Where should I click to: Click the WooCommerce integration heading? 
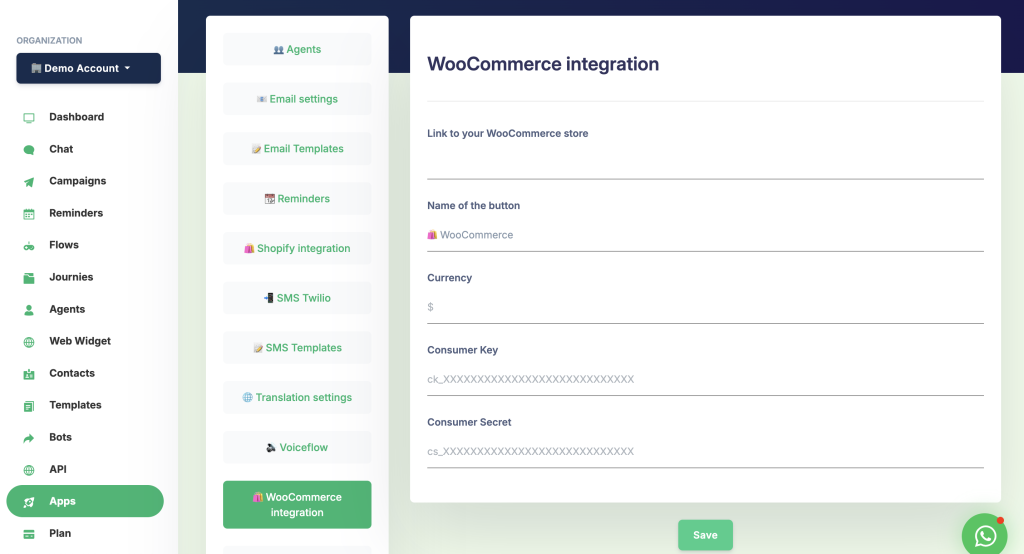click(x=543, y=64)
